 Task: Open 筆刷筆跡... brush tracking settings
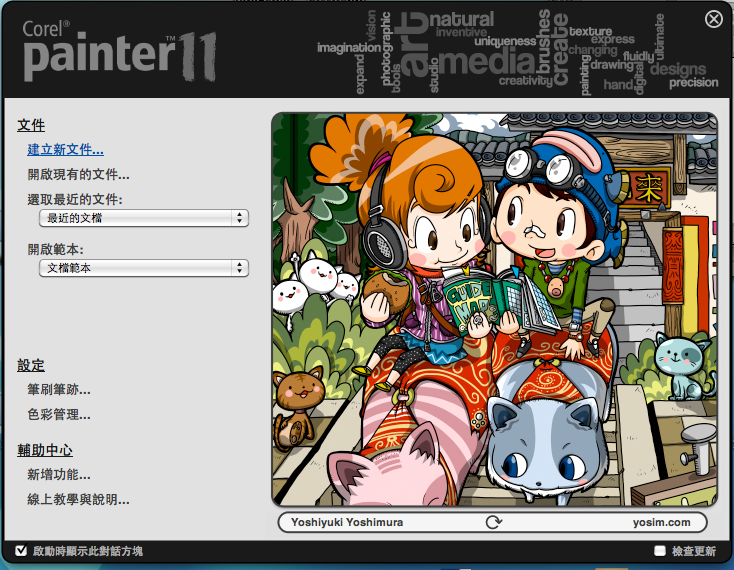[x=59, y=389]
